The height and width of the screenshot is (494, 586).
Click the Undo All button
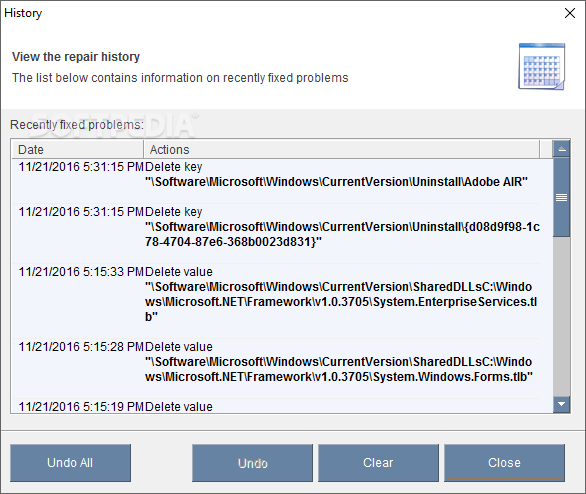click(70, 463)
